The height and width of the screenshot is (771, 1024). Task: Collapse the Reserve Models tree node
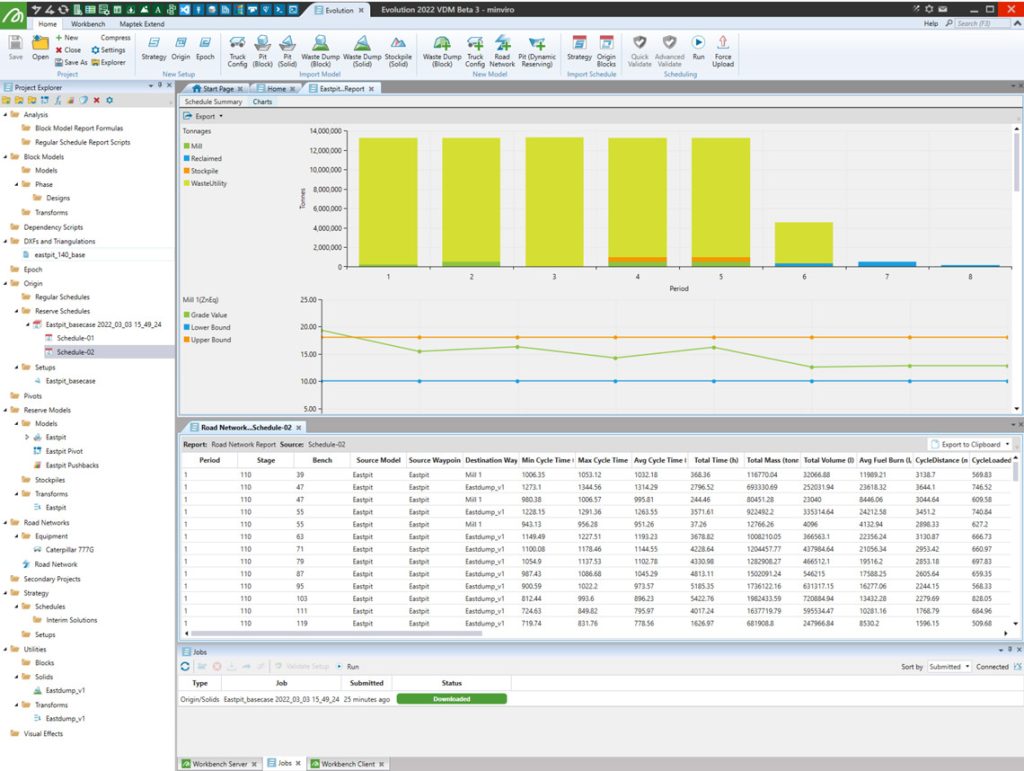(x=6, y=411)
